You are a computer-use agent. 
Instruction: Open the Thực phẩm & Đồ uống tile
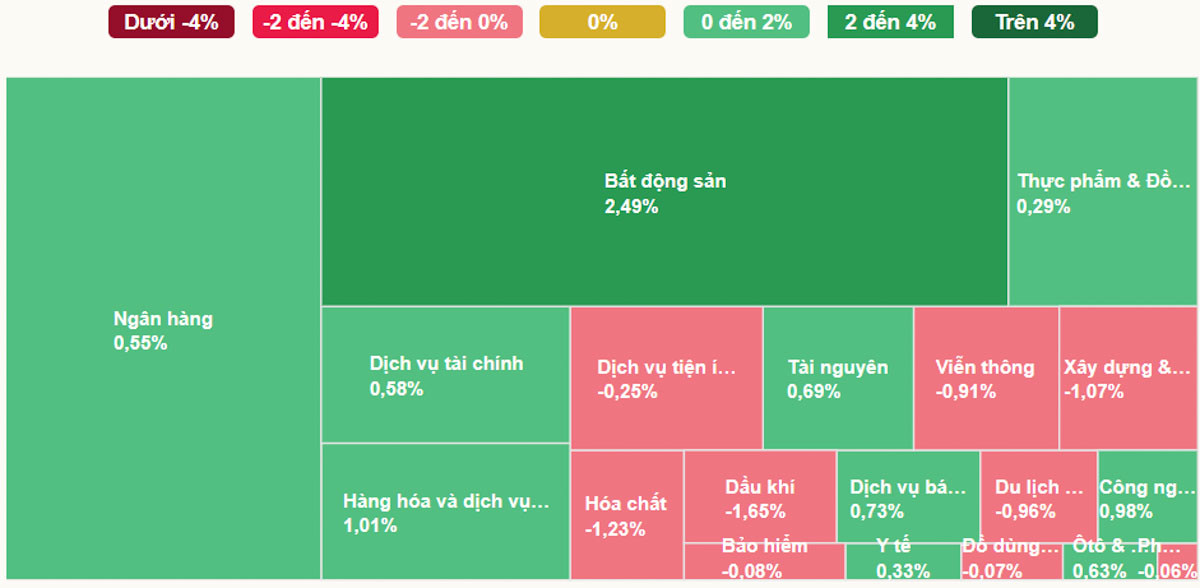point(1103,192)
